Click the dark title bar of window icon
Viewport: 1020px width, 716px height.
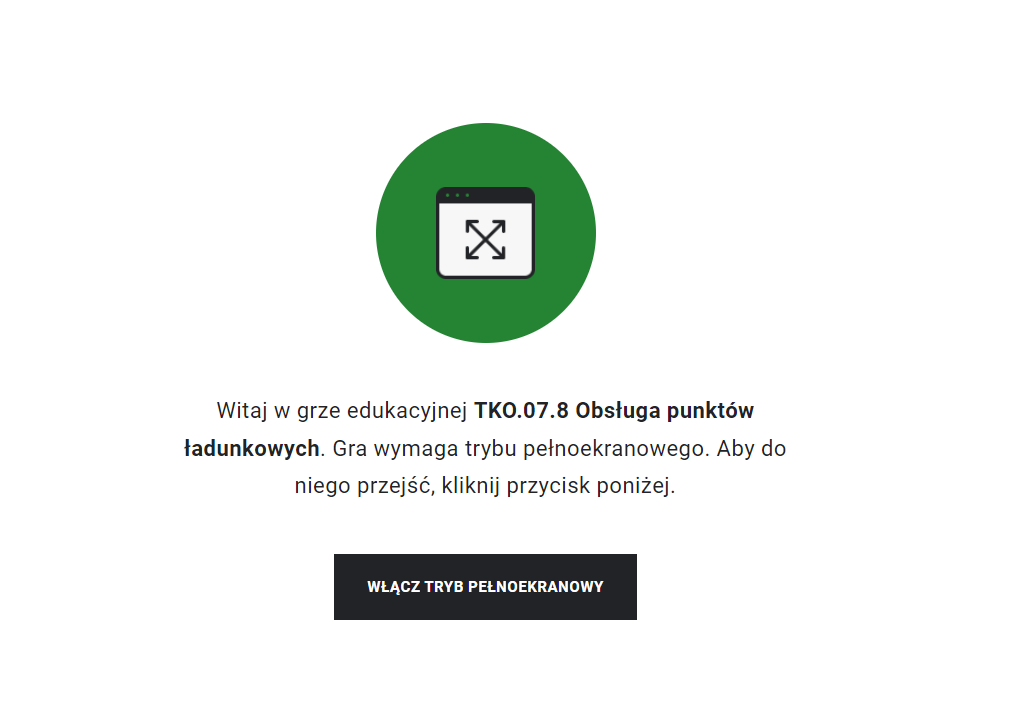tap(485, 195)
